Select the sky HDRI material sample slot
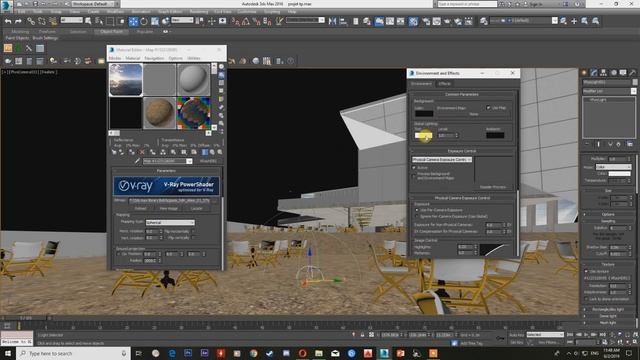640x360 pixels. coord(126,80)
